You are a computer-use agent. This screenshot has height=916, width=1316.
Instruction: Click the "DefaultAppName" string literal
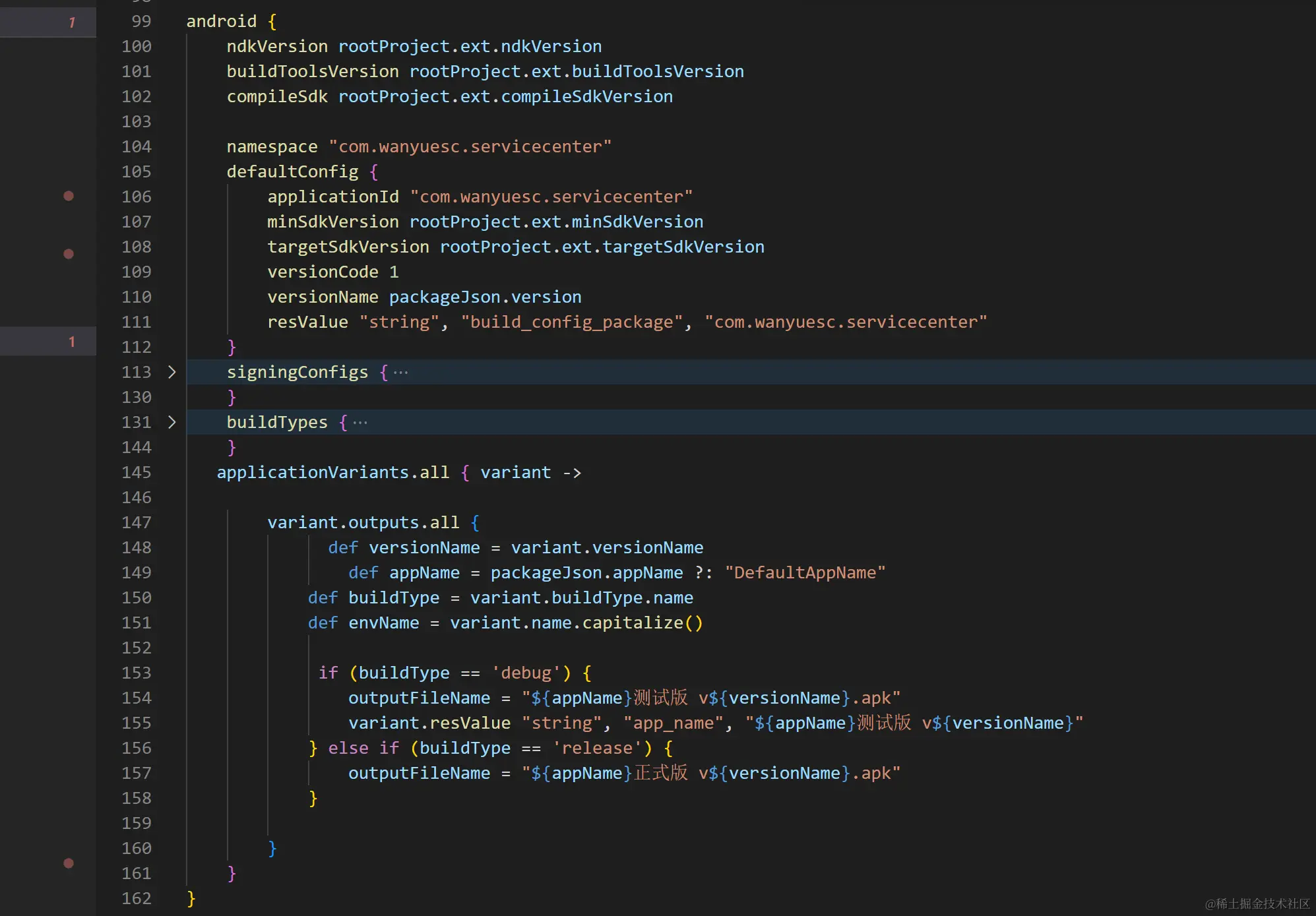805,572
